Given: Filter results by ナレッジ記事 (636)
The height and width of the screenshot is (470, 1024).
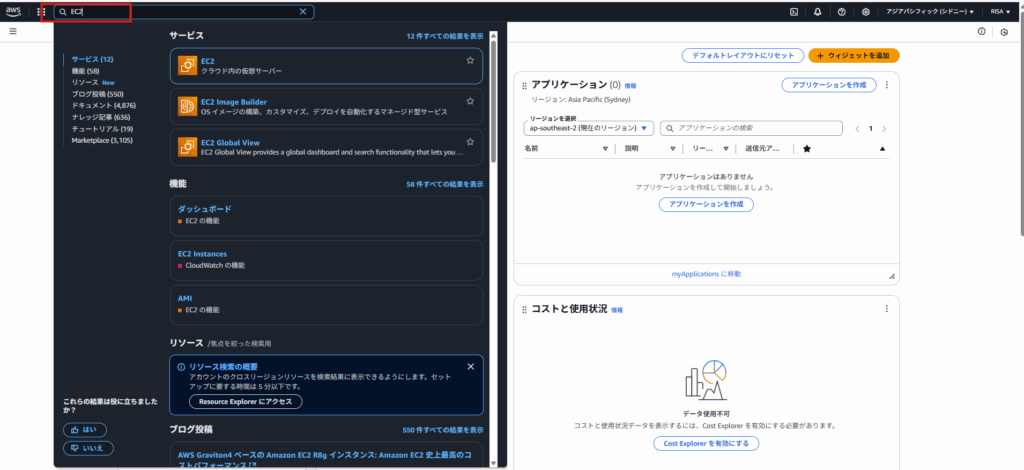Looking at the screenshot, I should [101, 117].
